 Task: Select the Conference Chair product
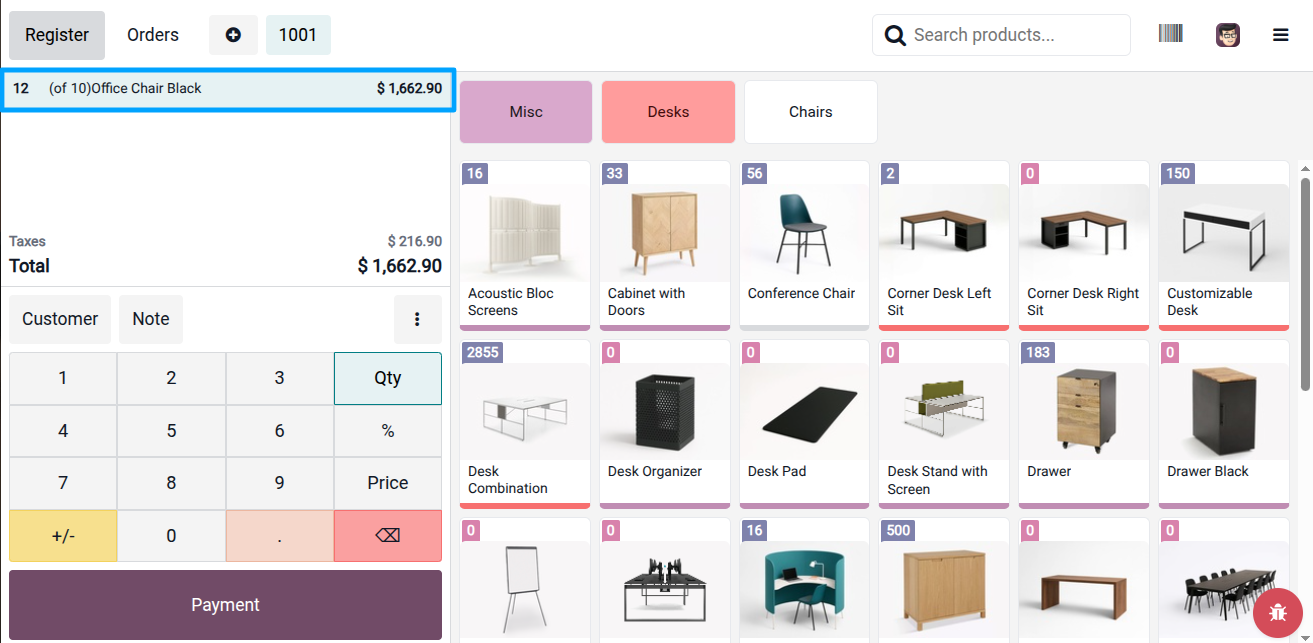(x=804, y=245)
